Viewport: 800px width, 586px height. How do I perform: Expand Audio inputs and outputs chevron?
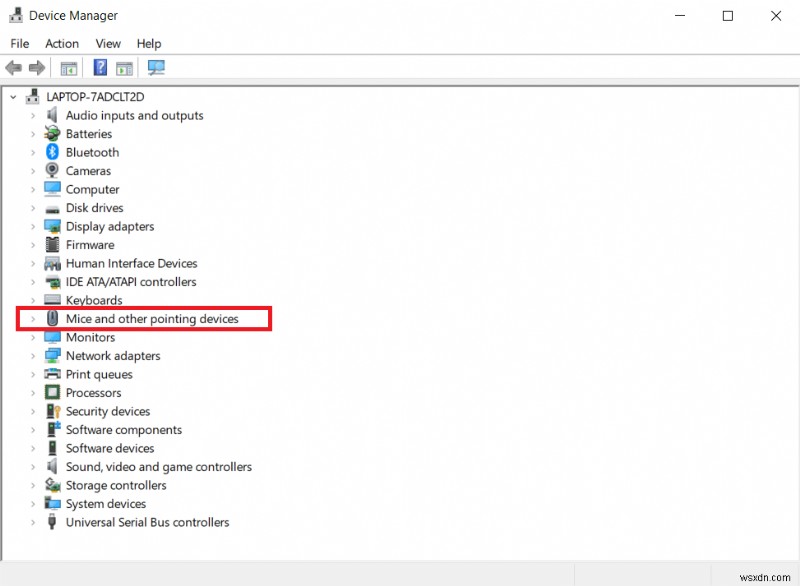point(33,116)
